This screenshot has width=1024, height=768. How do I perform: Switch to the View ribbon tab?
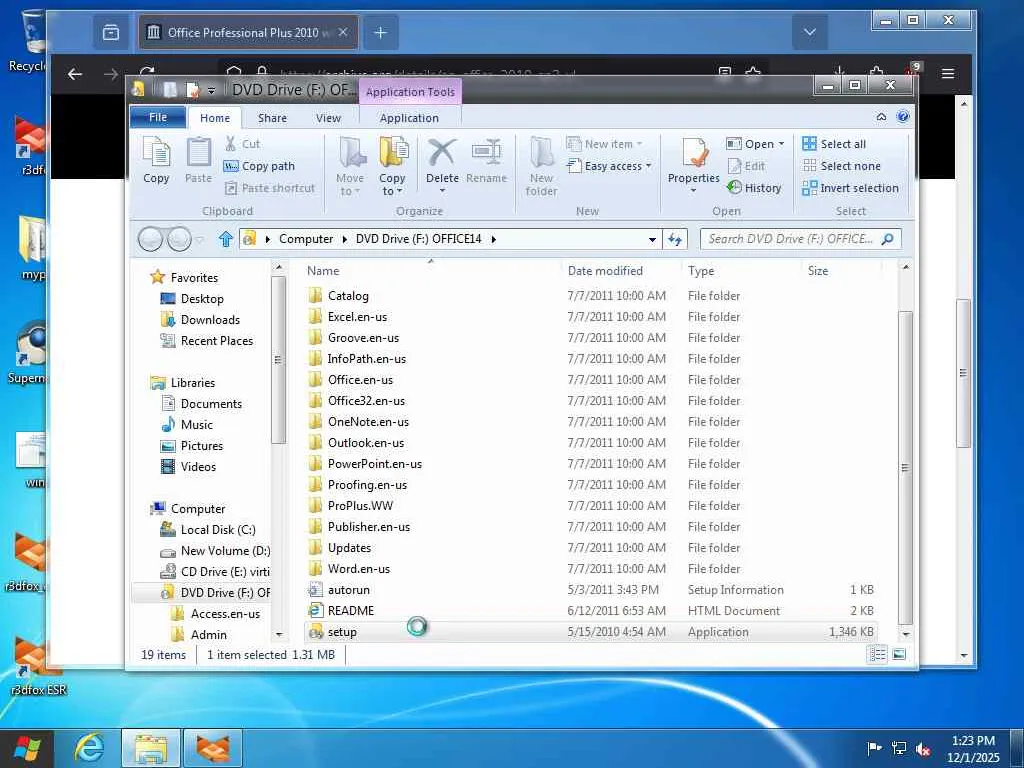click(x=328, y=118)
